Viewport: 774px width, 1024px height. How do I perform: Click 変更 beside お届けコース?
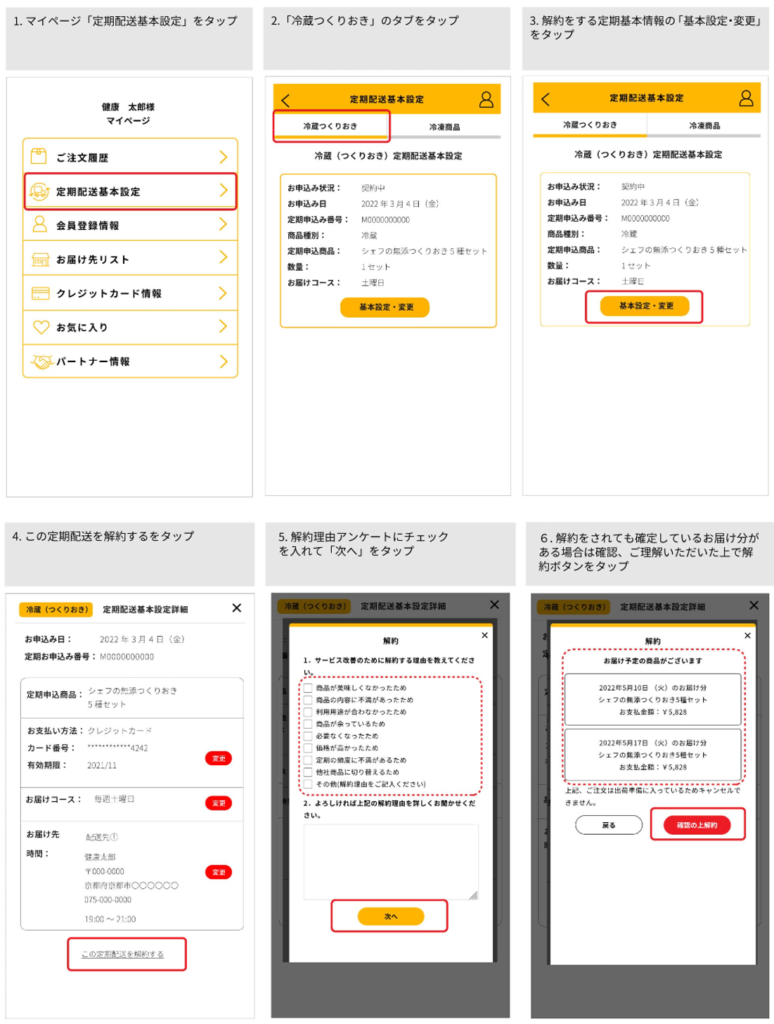219,803
